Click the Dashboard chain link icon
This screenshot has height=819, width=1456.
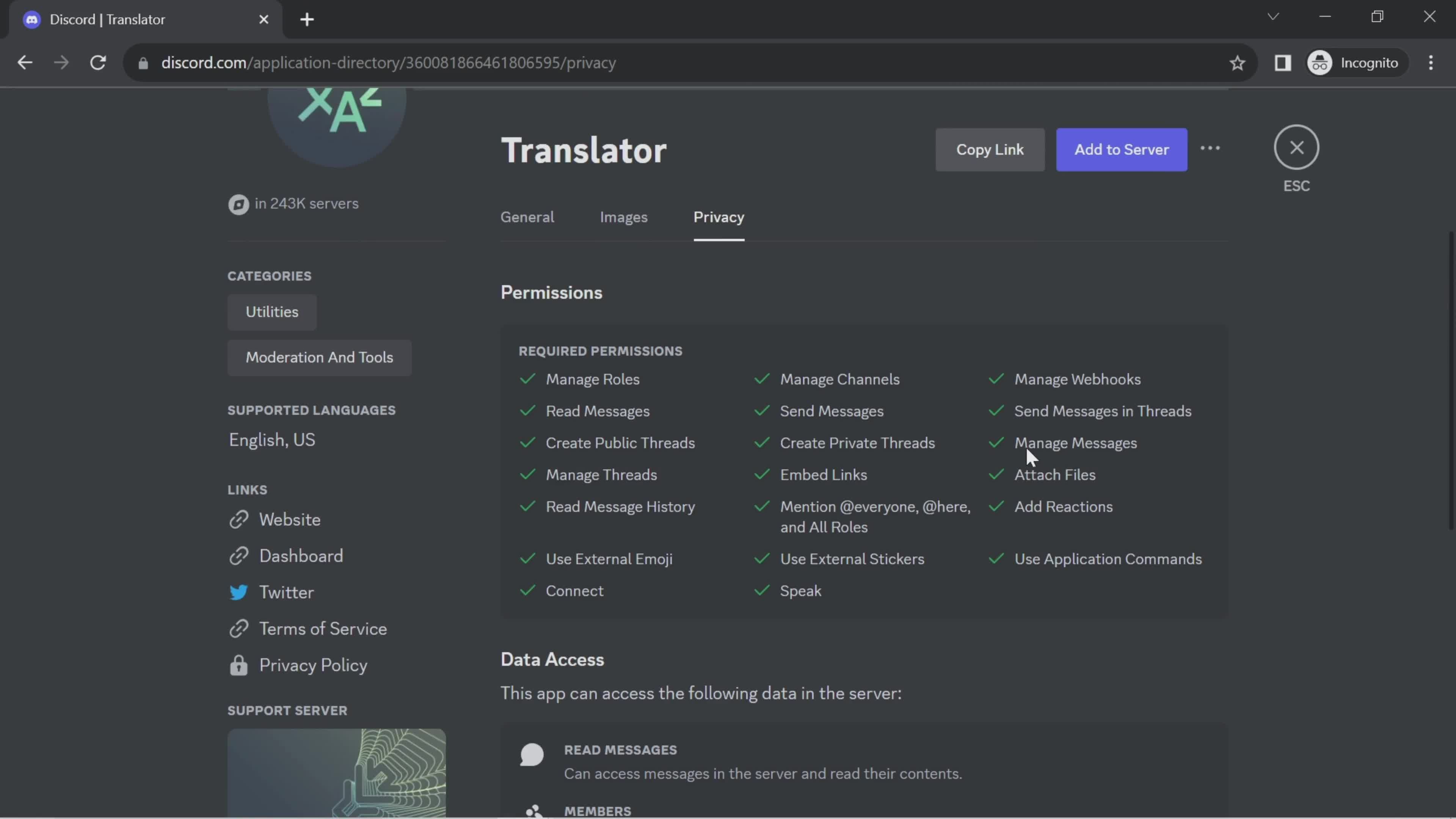[x=238, y=555]
